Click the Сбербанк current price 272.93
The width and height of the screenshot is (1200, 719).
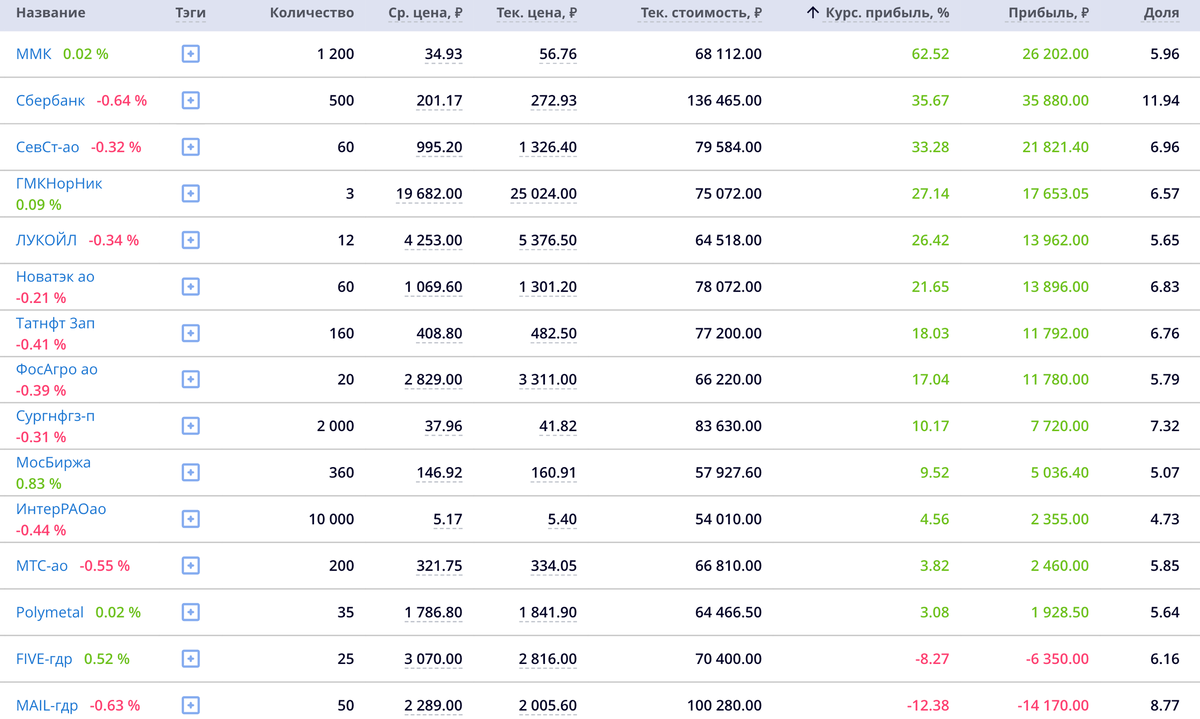(x=554, y=101)
